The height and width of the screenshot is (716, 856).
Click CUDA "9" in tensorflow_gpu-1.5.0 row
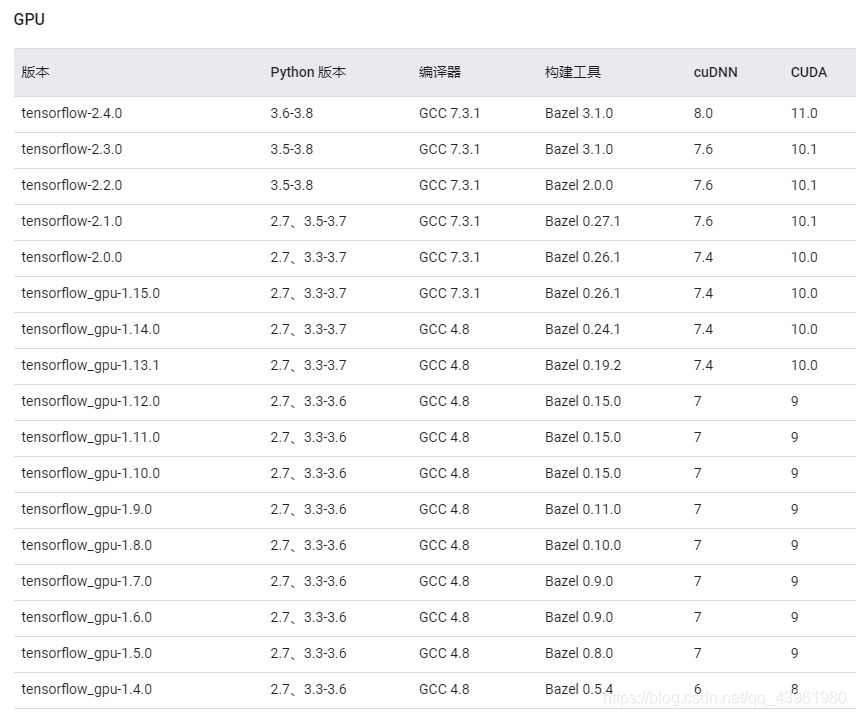(795, 653)
